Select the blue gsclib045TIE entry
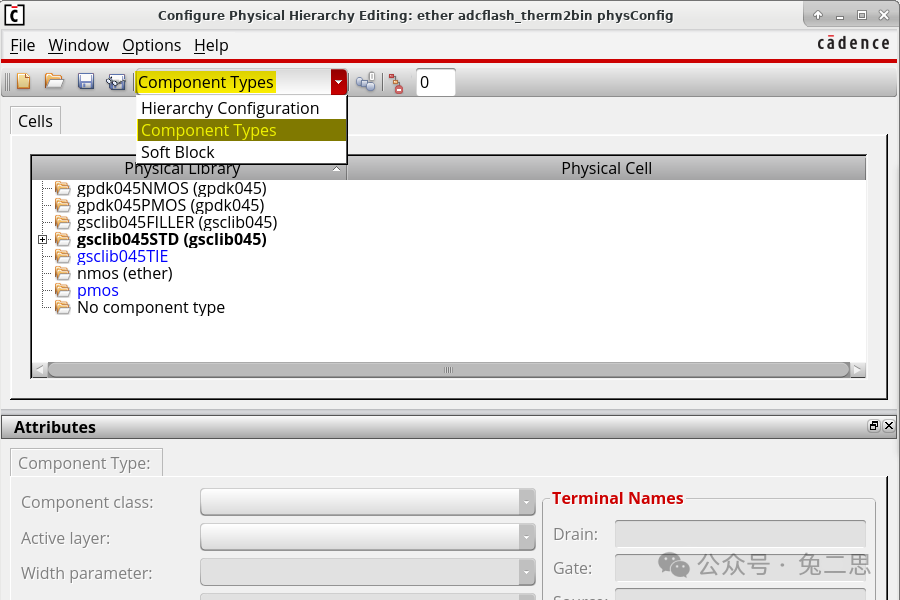900x600 pixels. [122, 257]
